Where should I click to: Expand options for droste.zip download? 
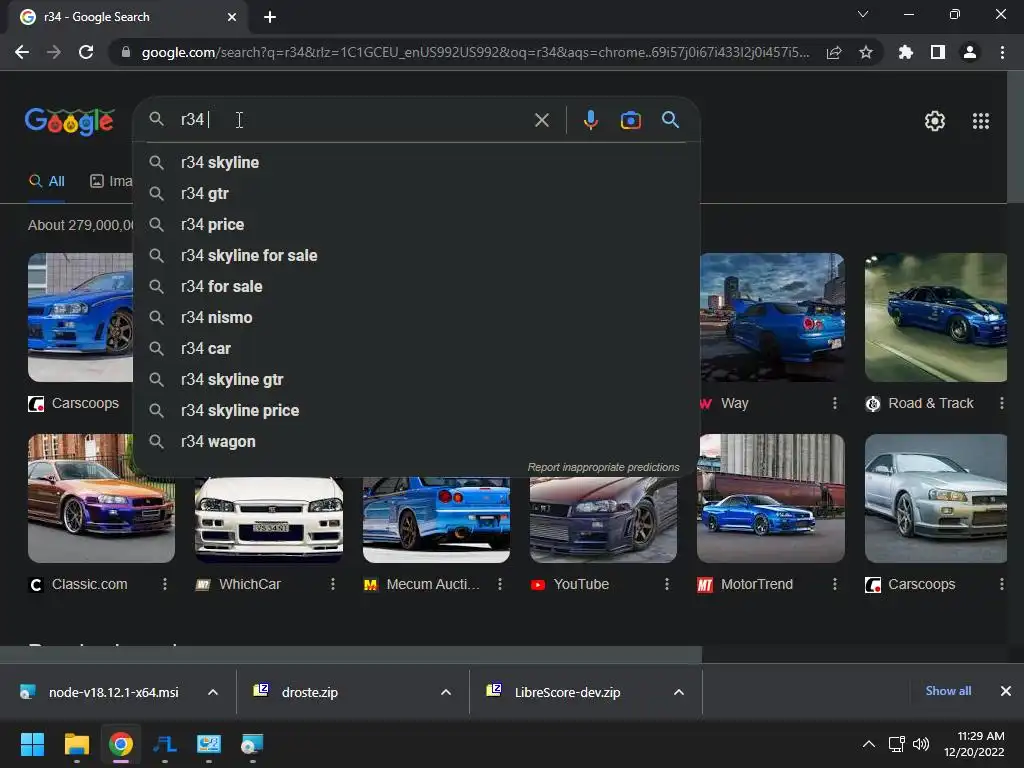[x=446, y=692]
